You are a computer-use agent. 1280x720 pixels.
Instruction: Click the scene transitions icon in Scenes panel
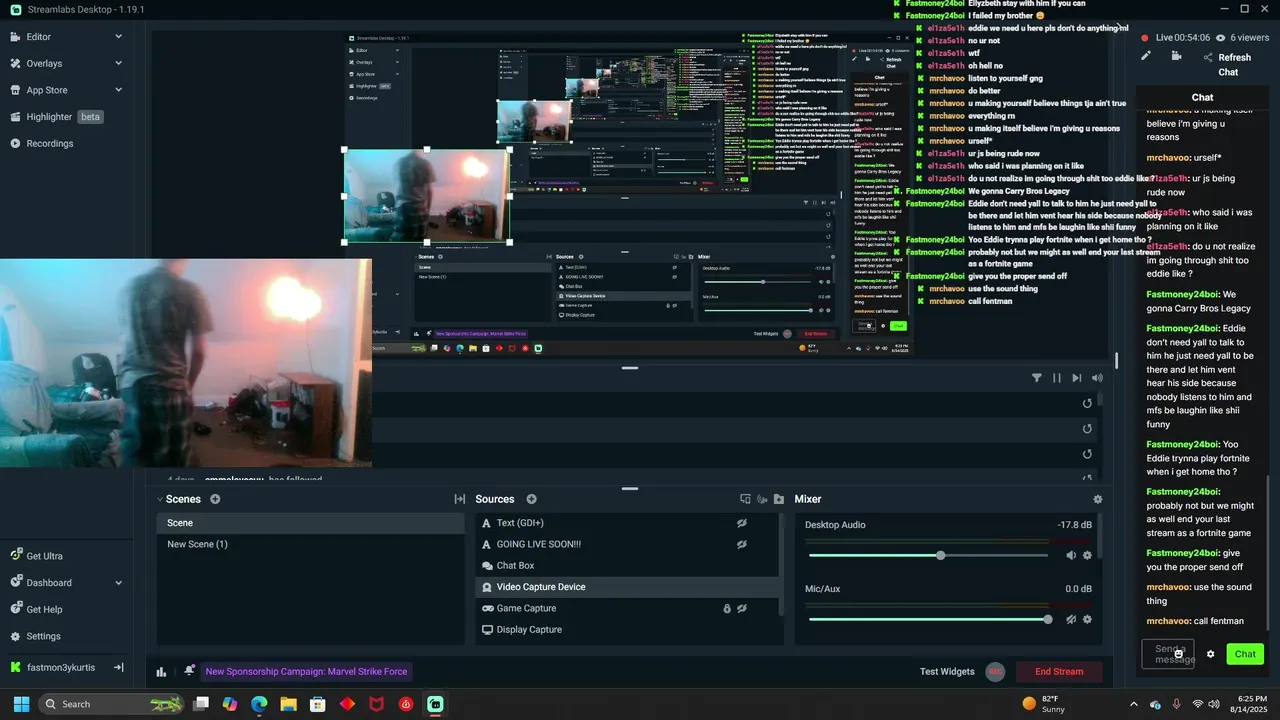(460, 499)
